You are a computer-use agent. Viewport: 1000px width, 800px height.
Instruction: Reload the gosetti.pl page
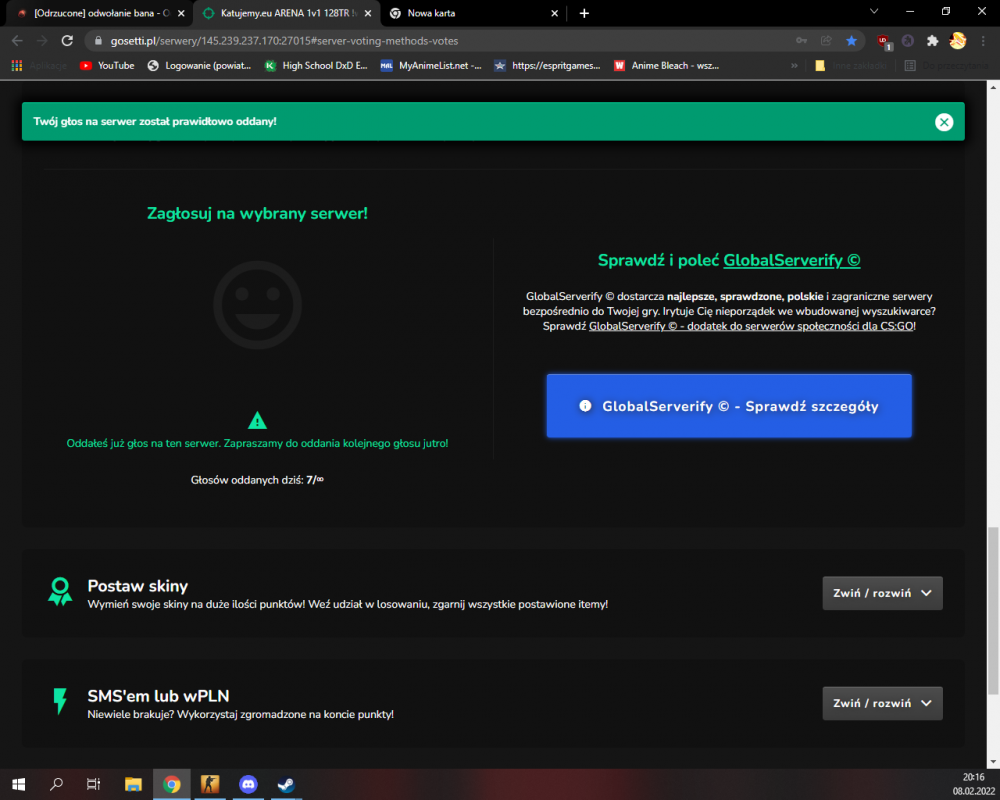[x=67, y=41]
